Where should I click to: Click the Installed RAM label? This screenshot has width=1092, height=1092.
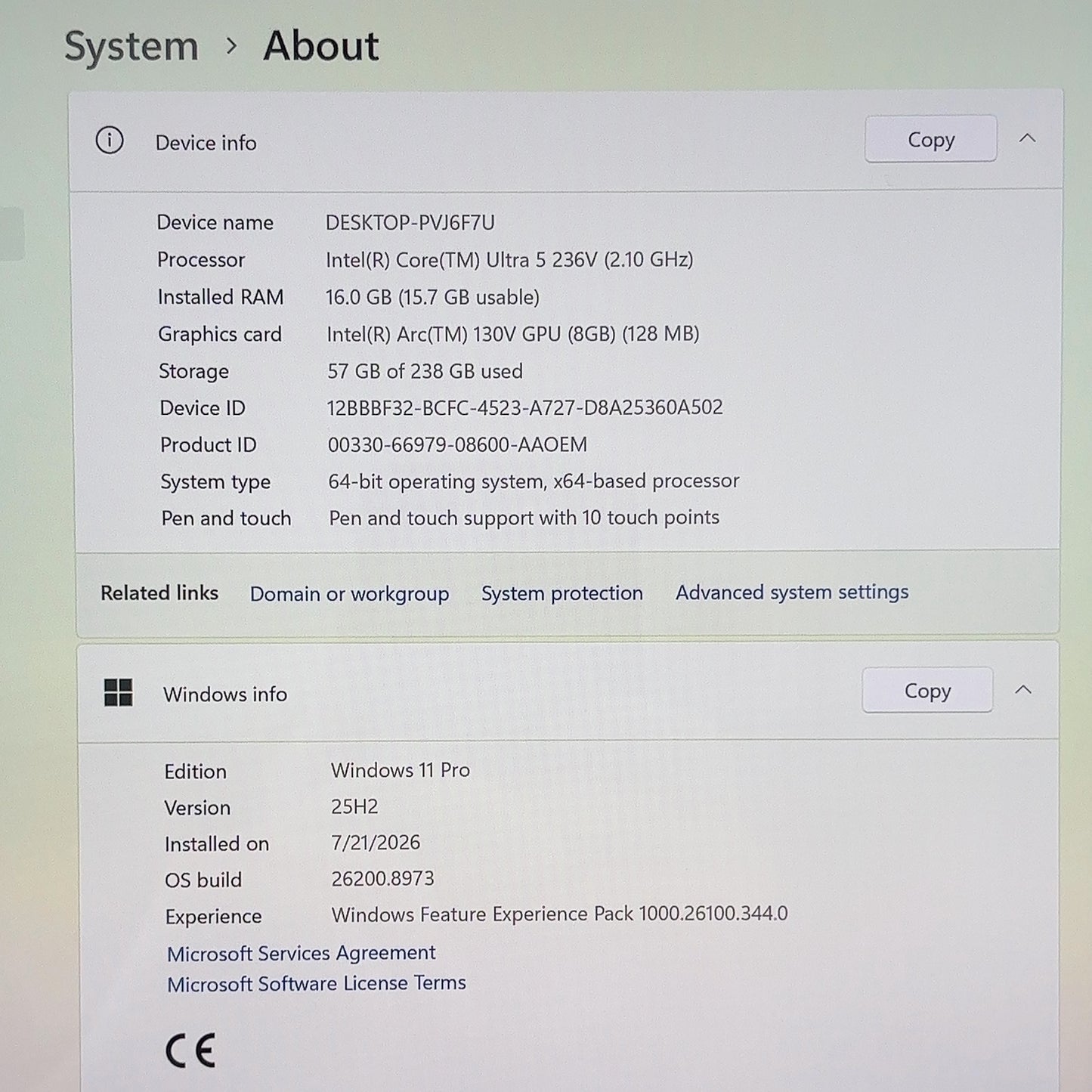click(221, 297)
